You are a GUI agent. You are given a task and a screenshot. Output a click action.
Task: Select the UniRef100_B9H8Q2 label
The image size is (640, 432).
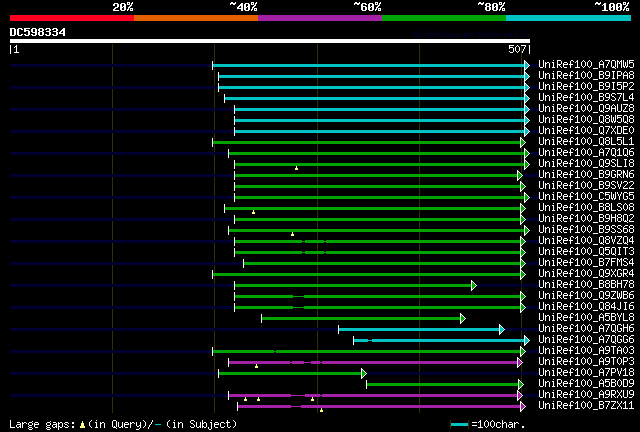pyautogui.click(x=586, y=218)
